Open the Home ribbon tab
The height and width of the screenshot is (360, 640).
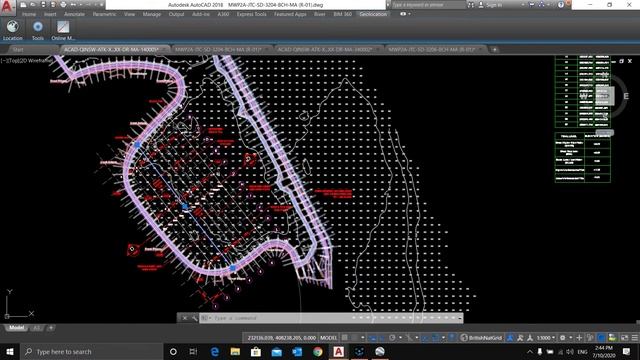pyautogui.click(x=29, y=14)
